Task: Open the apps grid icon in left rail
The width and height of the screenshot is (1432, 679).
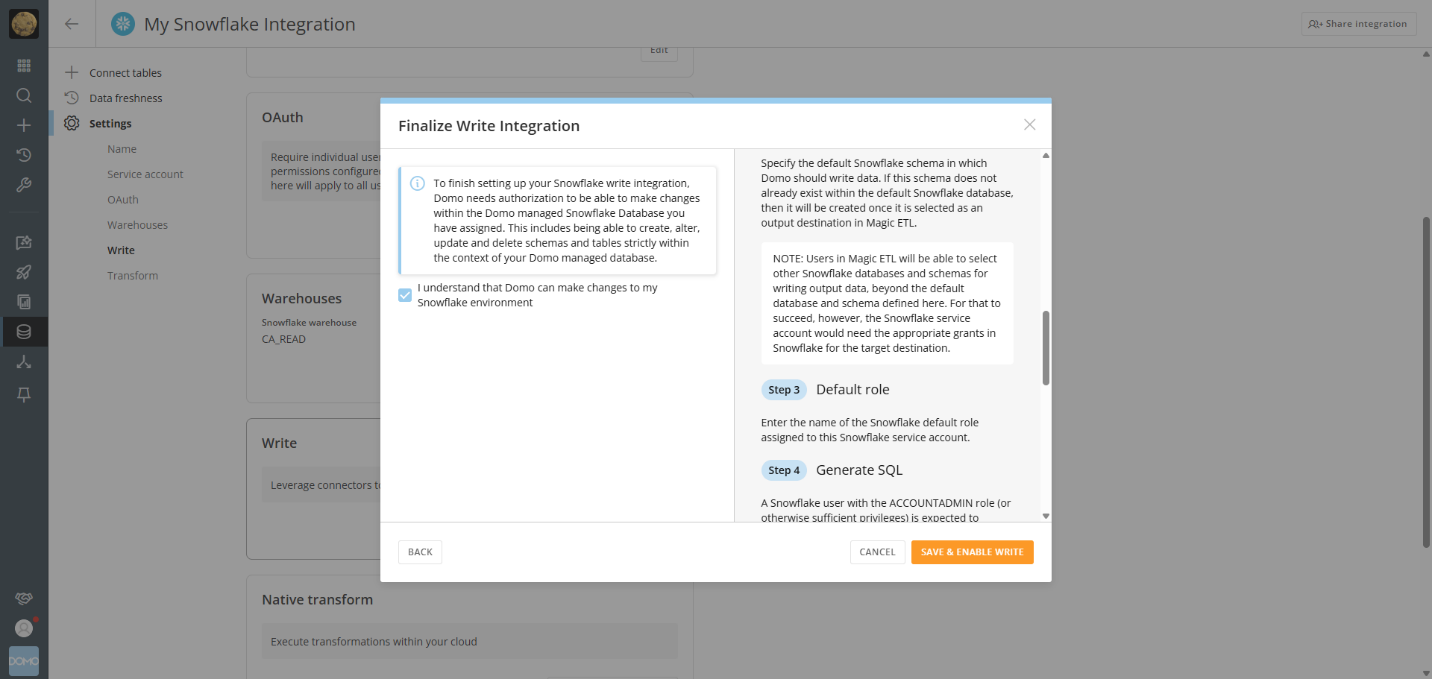Action: 24,66
